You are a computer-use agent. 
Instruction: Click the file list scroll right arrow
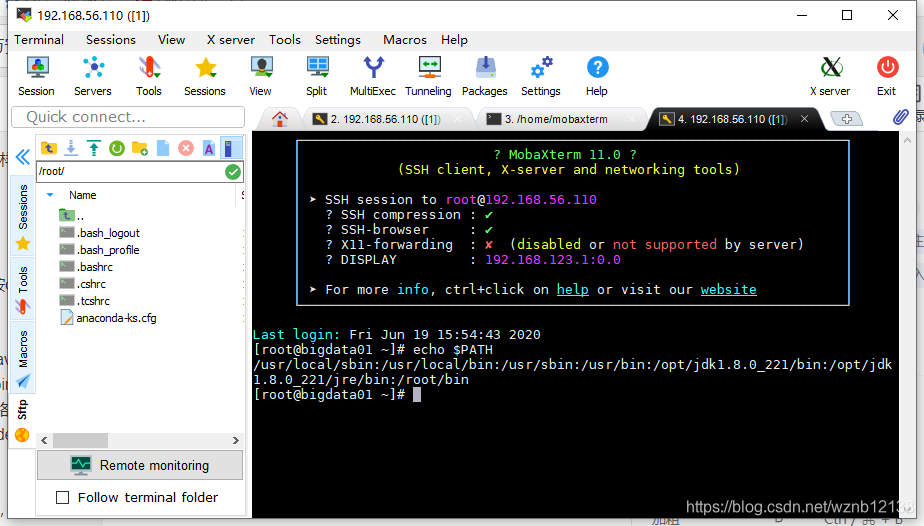point(236,441)
